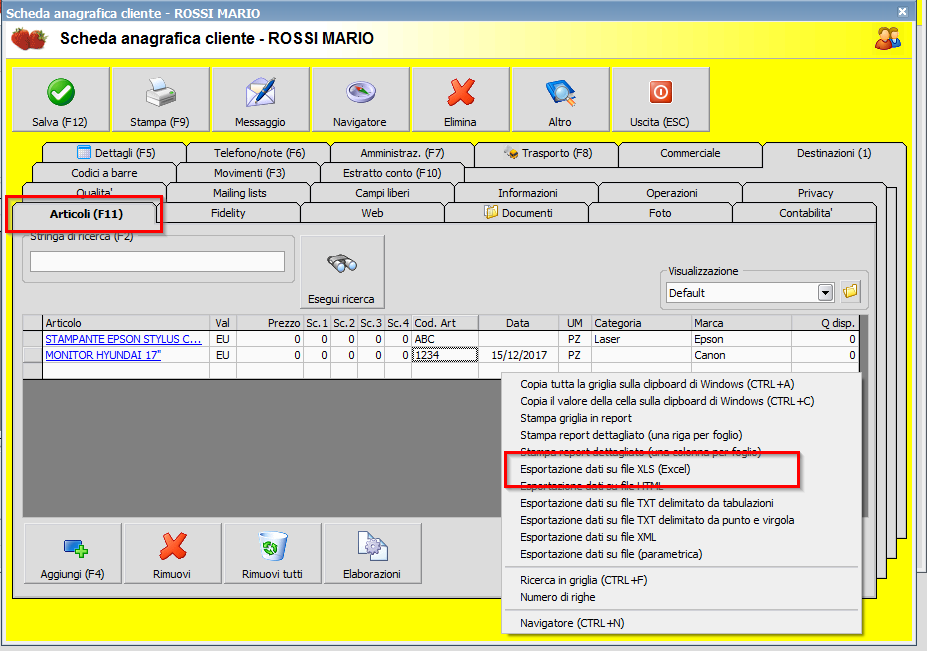Click the Categoria cell Laser

tap(641, 339)
